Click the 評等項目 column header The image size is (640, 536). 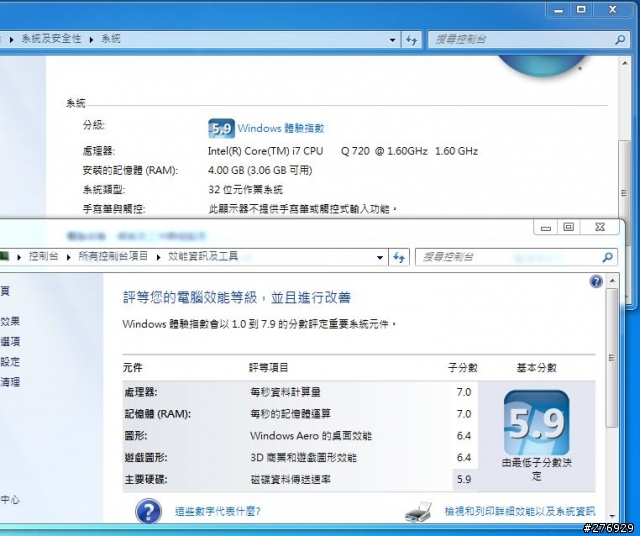(x=269, y=368)
